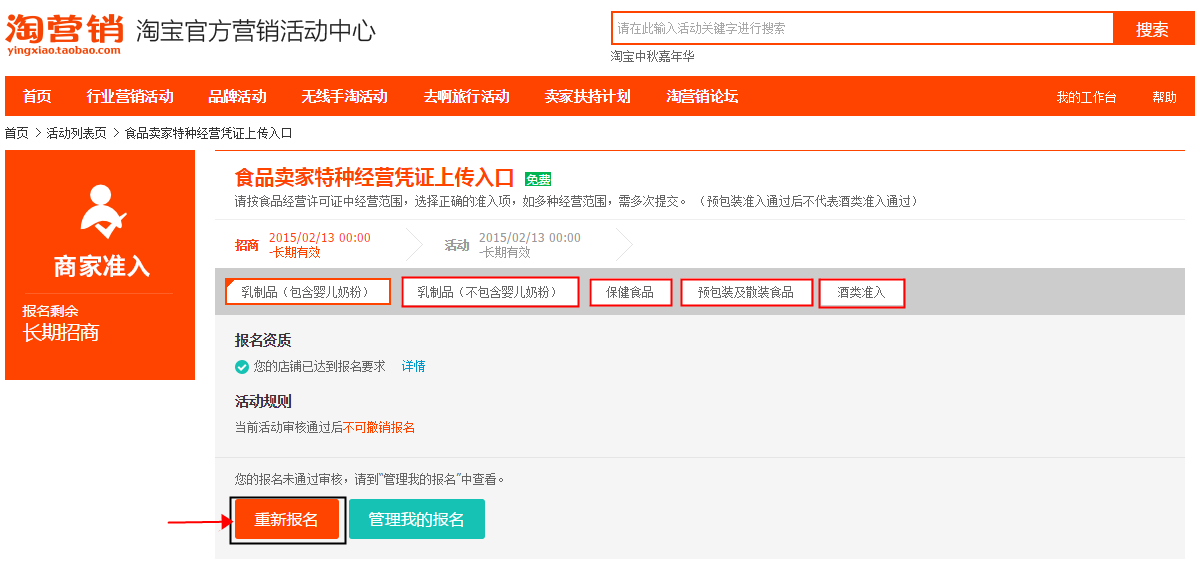Focus the activity keyword search field

(x=862, y=28)
